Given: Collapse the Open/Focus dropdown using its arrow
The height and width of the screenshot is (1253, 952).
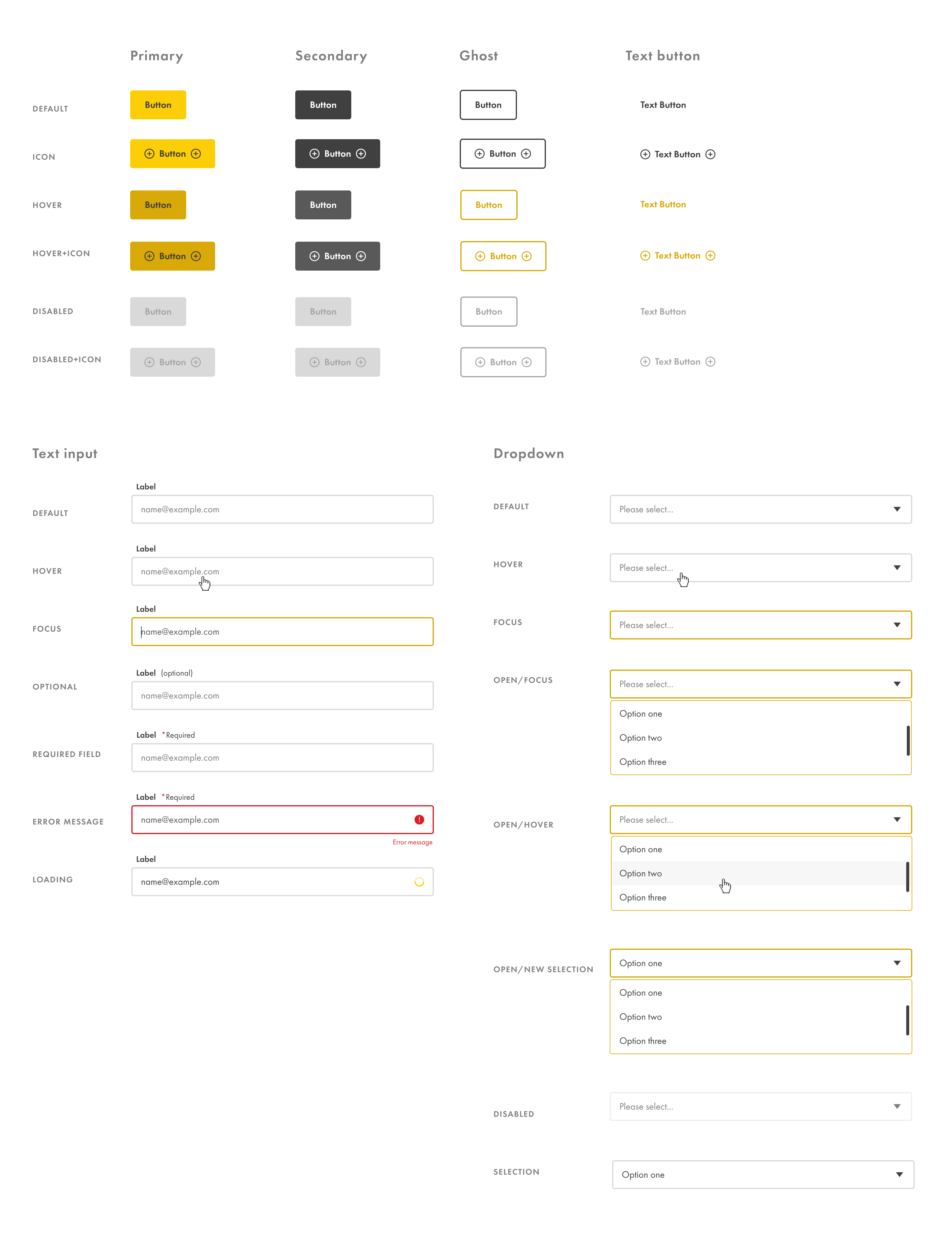Looking at the screenshot, I should pyautogui.click(x=897, y=683).
